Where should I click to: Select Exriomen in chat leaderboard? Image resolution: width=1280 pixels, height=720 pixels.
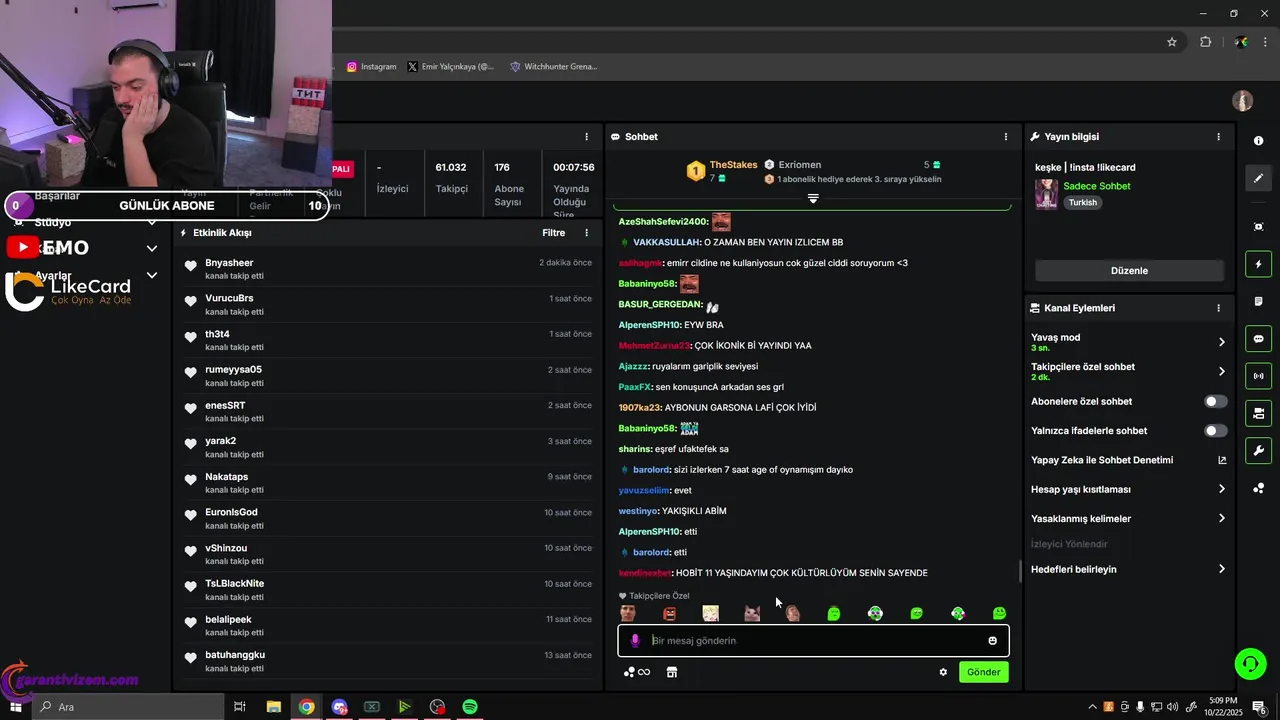[800, 165]
